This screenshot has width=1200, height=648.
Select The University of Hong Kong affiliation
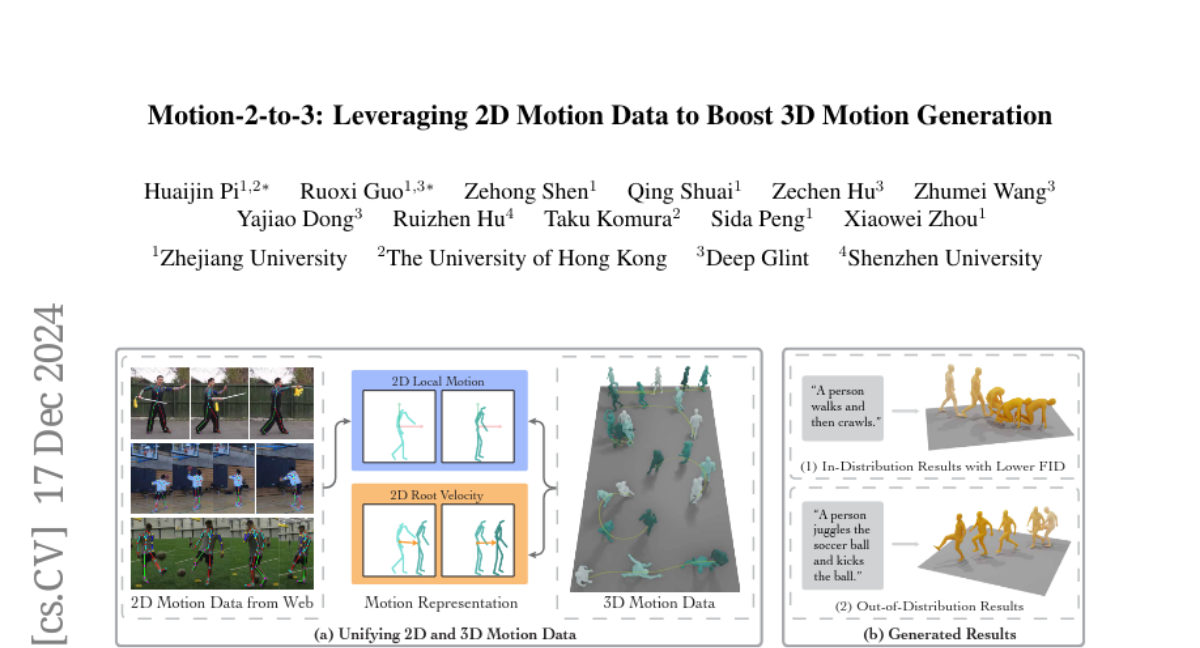(x=521, y=258)
